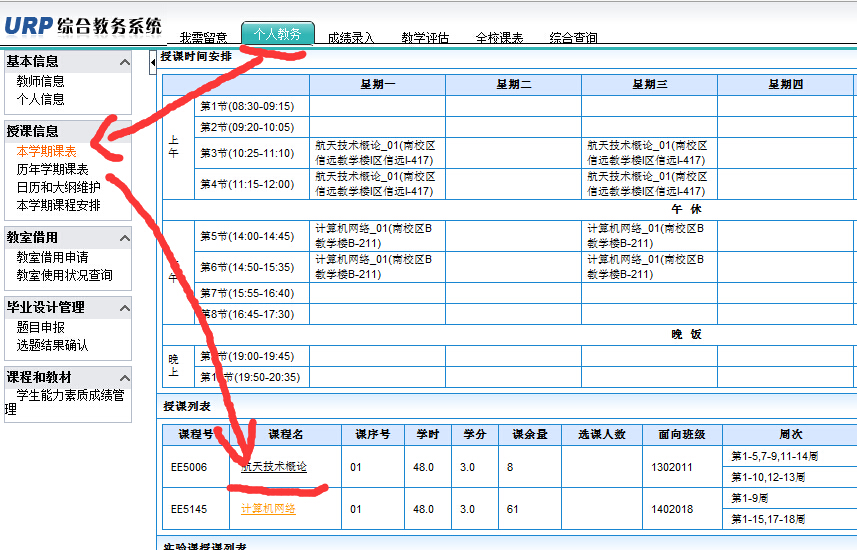Viewport: 857px width, 550px height.
Task: Open the 计算机网络 course link
Action: [x=268, y=509]
